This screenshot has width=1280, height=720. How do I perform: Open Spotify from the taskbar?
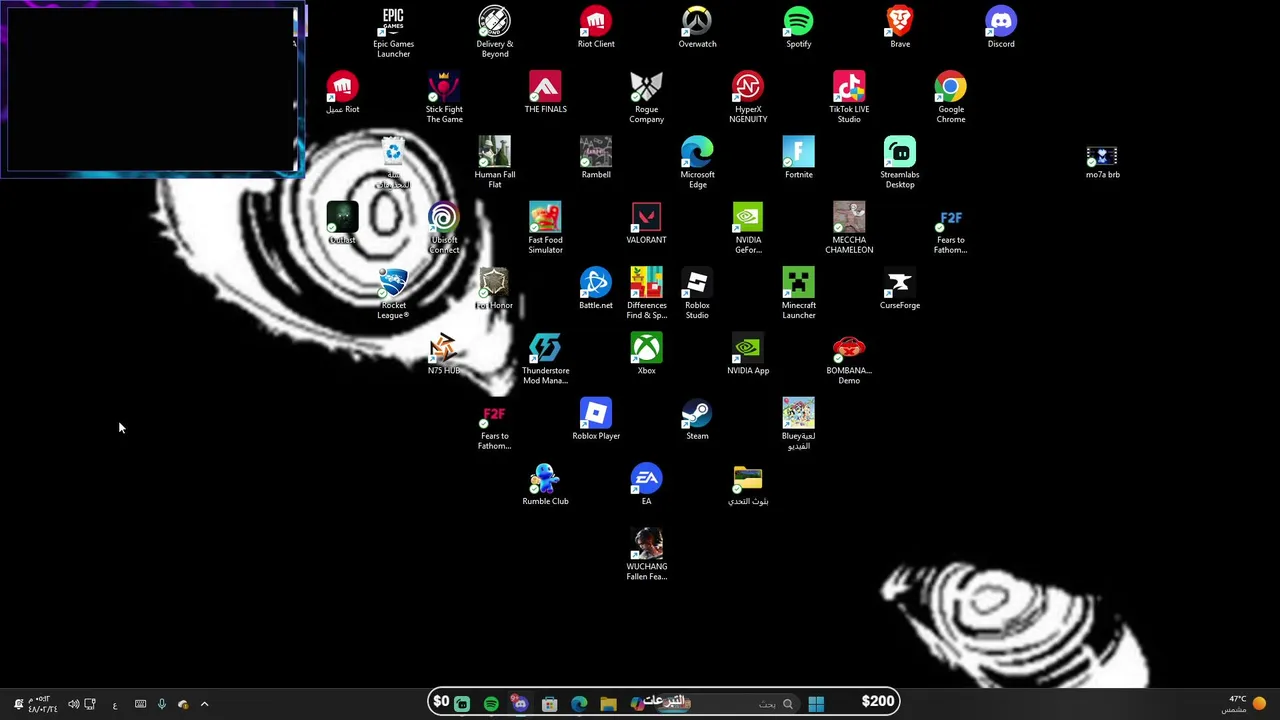click(x=491, y=704)
